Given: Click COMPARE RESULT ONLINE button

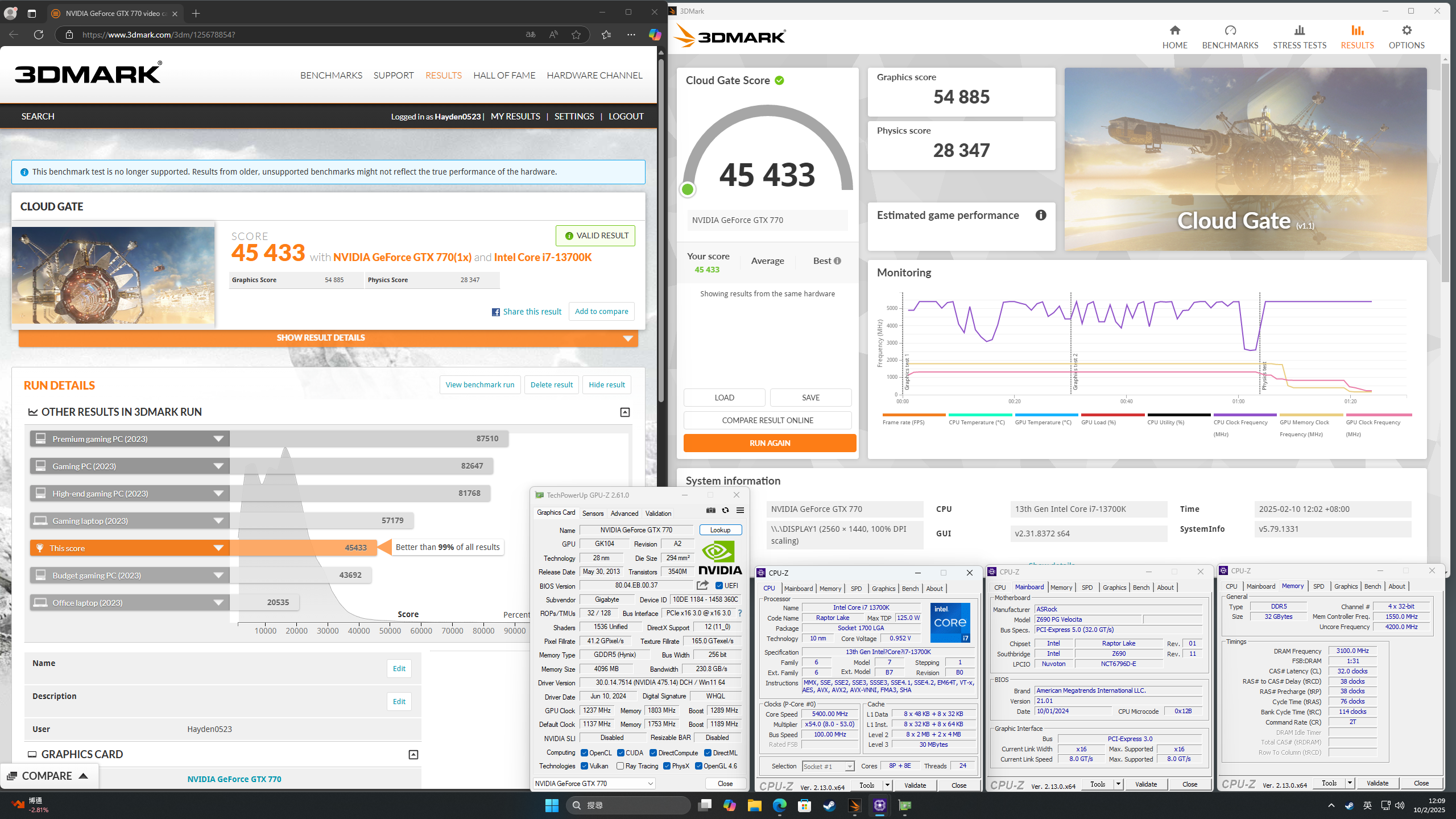Looking at the screenshot, I should [767, 420].
